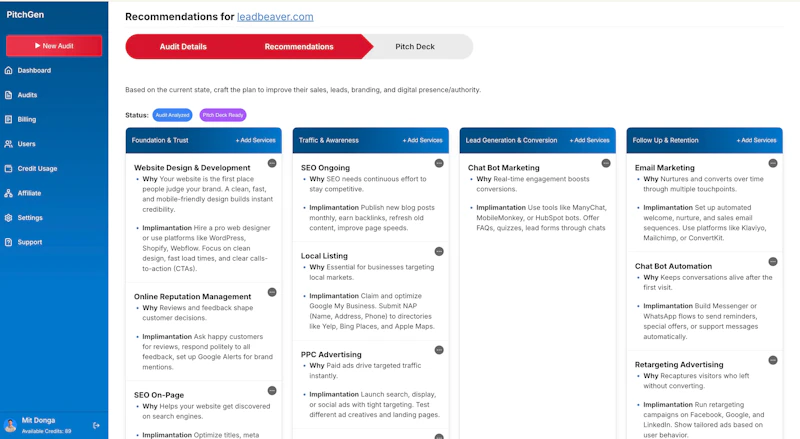Open the Affiliate sidebar item
800x439 pixels.
[x=29, y=193]
